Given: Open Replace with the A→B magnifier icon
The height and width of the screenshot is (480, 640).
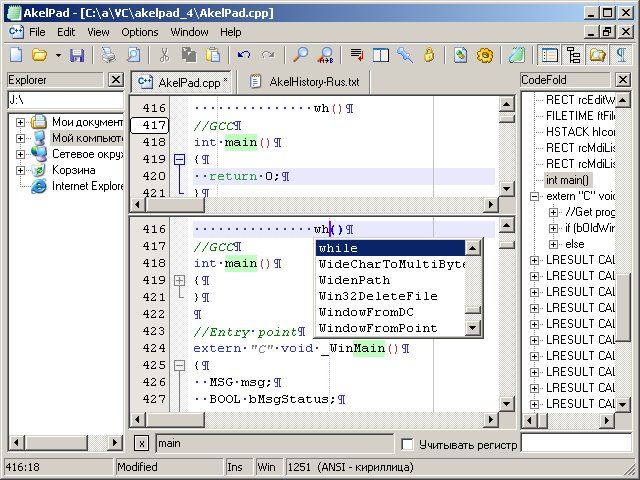Looking at the screenshot, I should click(x=325, y=55).
